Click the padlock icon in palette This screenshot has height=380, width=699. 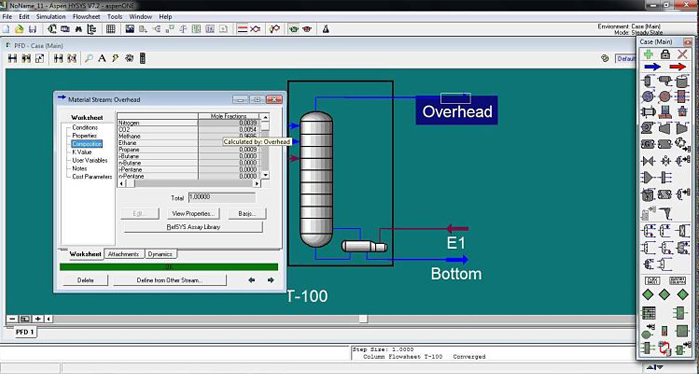[665, 54]
